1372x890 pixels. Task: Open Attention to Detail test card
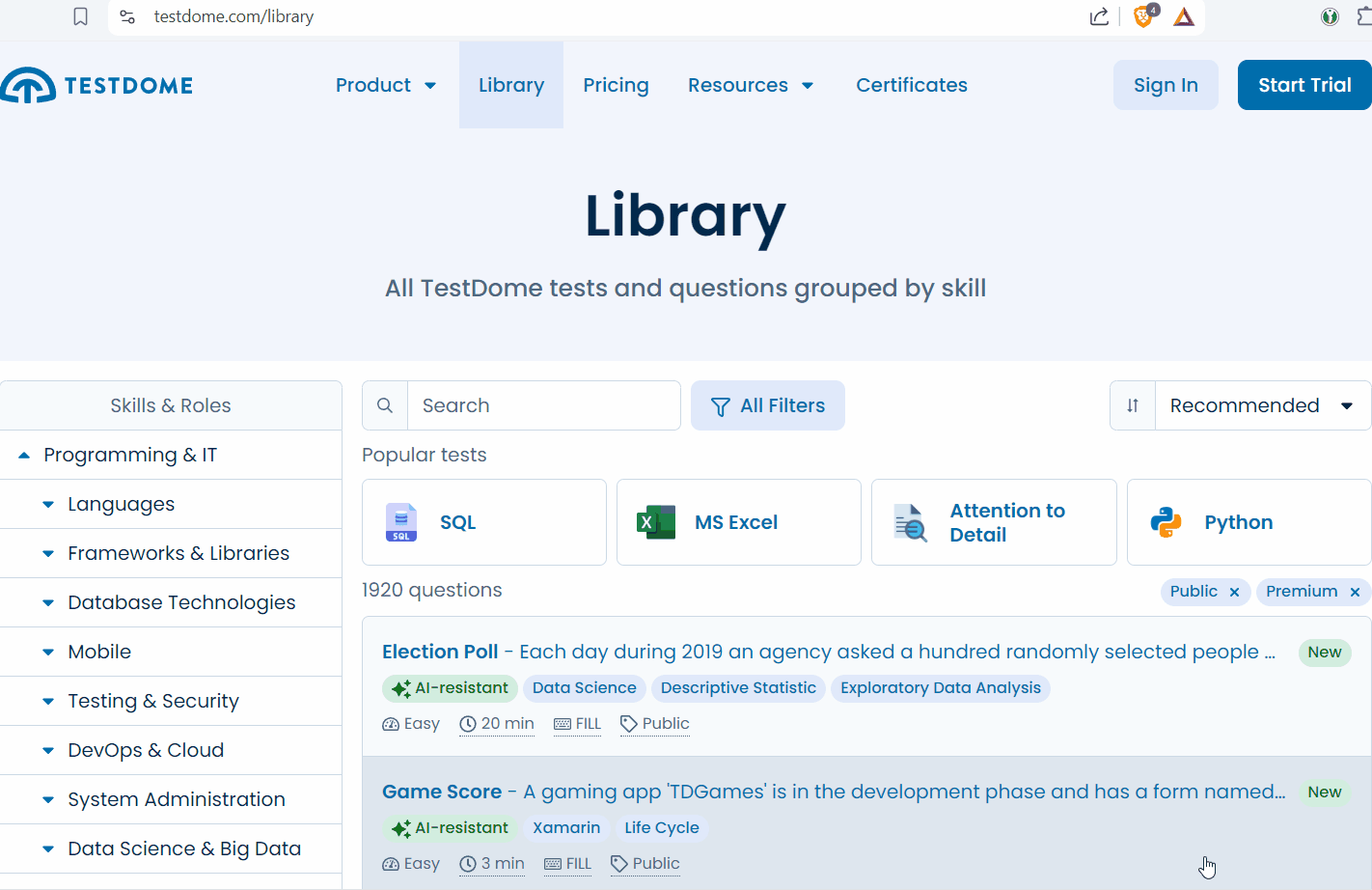click(x=993, y=522)
